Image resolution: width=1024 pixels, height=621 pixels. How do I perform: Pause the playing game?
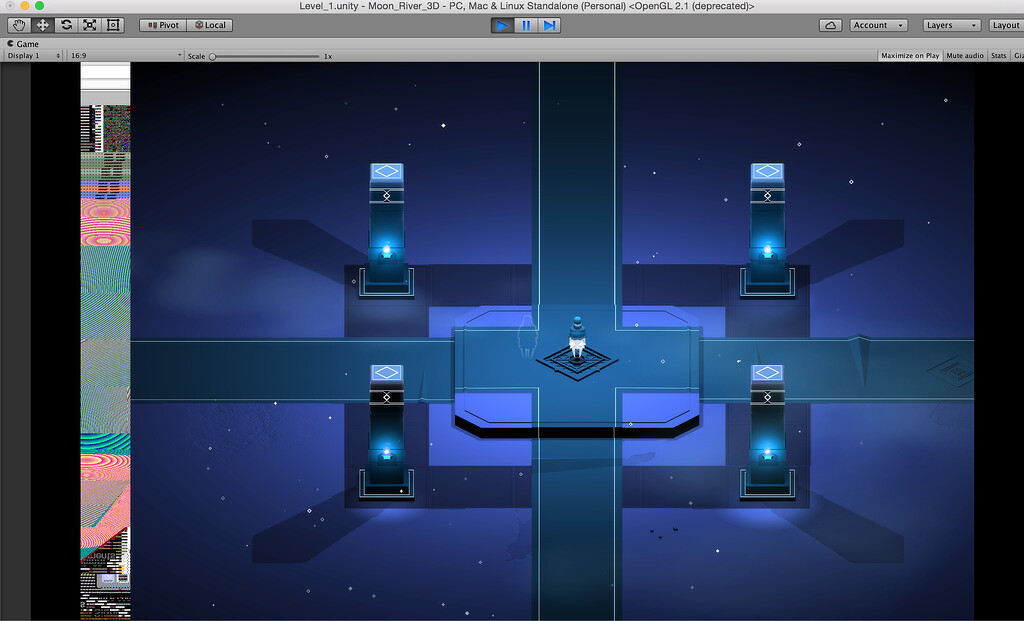click(x=525, y=25)
